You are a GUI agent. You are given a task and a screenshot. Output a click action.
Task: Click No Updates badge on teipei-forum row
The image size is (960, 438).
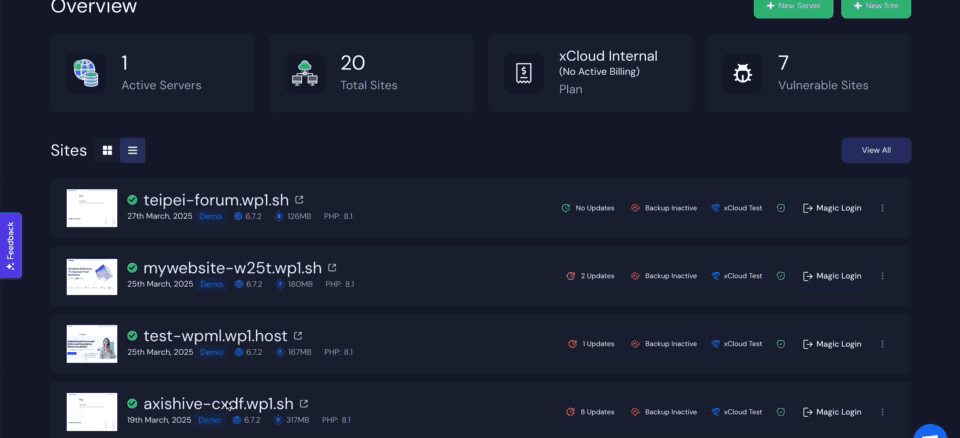point(588,208)
